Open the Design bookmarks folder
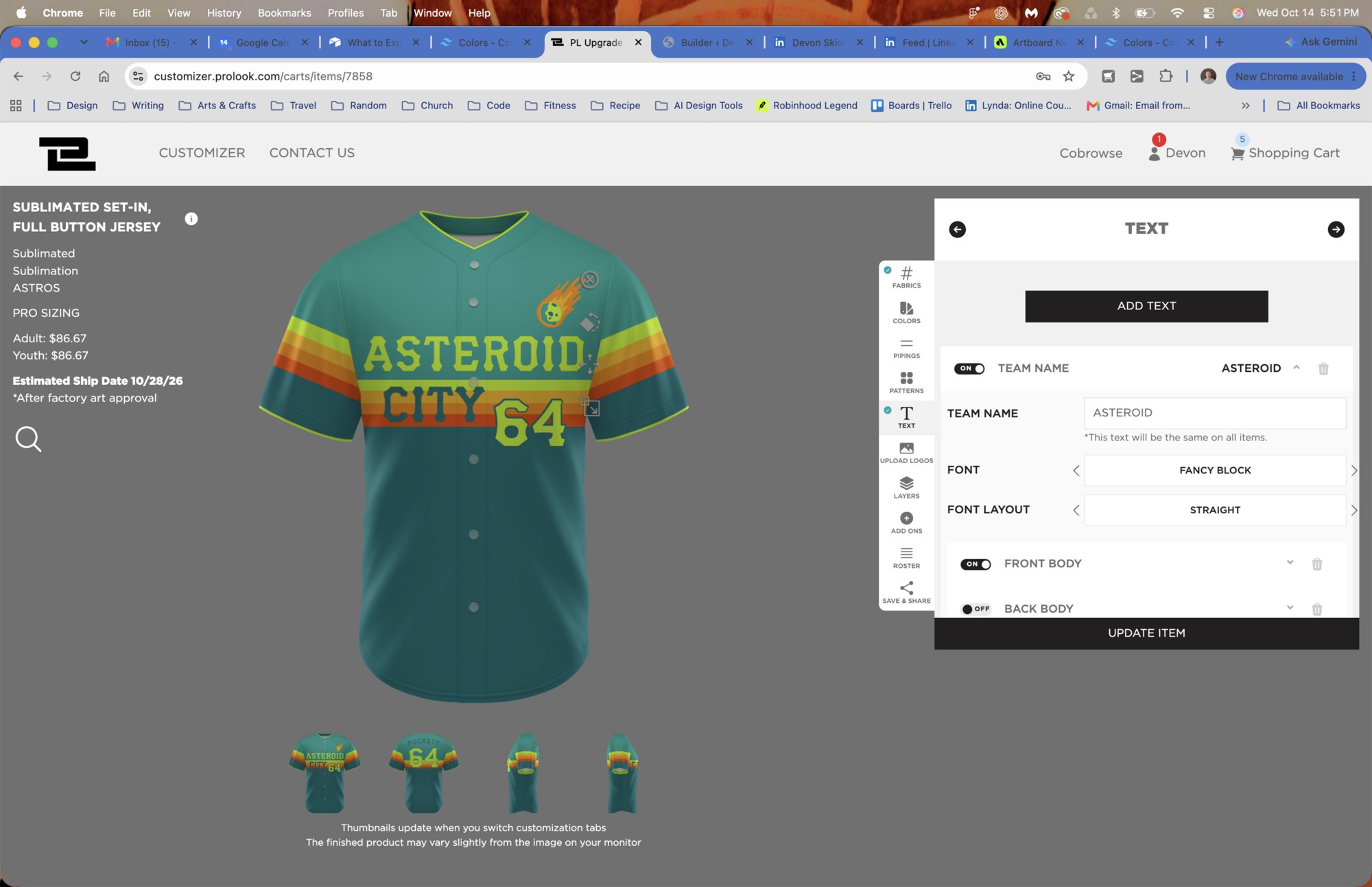This screenshot has width=1372, height=887. (73, 106)
